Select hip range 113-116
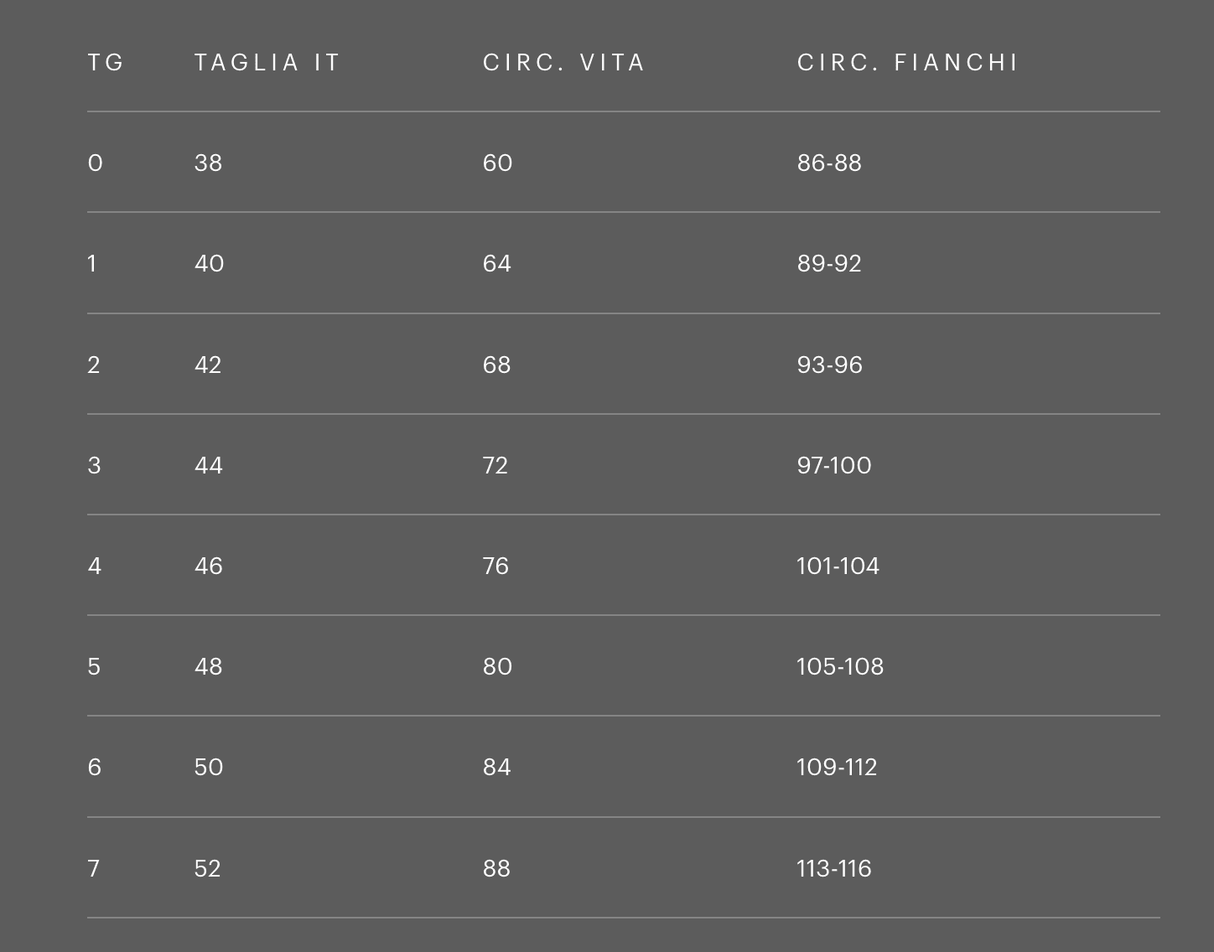The width and height of the screenshot is (1214, 952). [x=834, y=869]
